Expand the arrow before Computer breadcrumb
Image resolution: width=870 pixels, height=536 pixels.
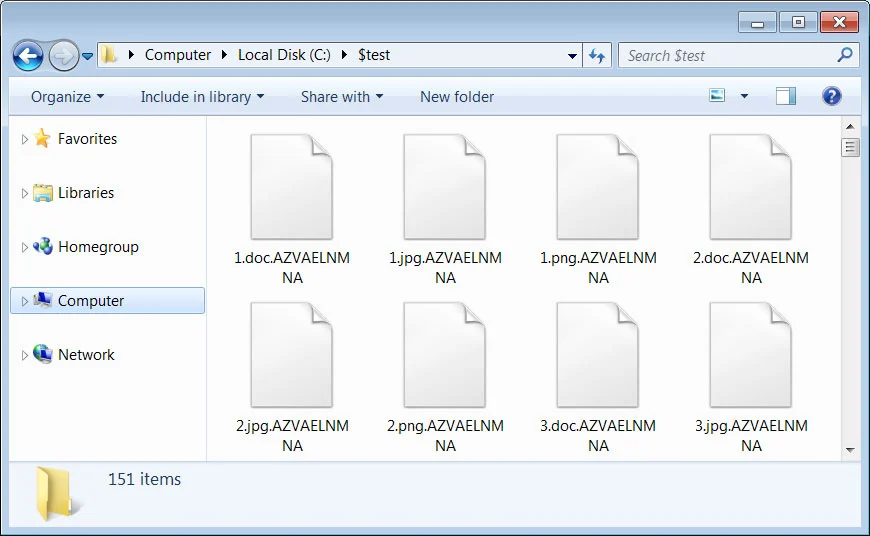(x=131, y=55)
